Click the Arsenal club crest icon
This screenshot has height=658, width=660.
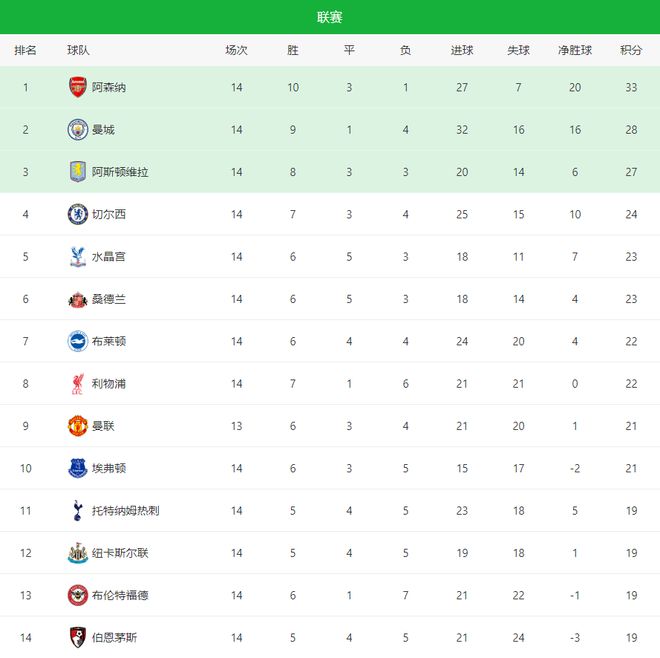(78, 87)
